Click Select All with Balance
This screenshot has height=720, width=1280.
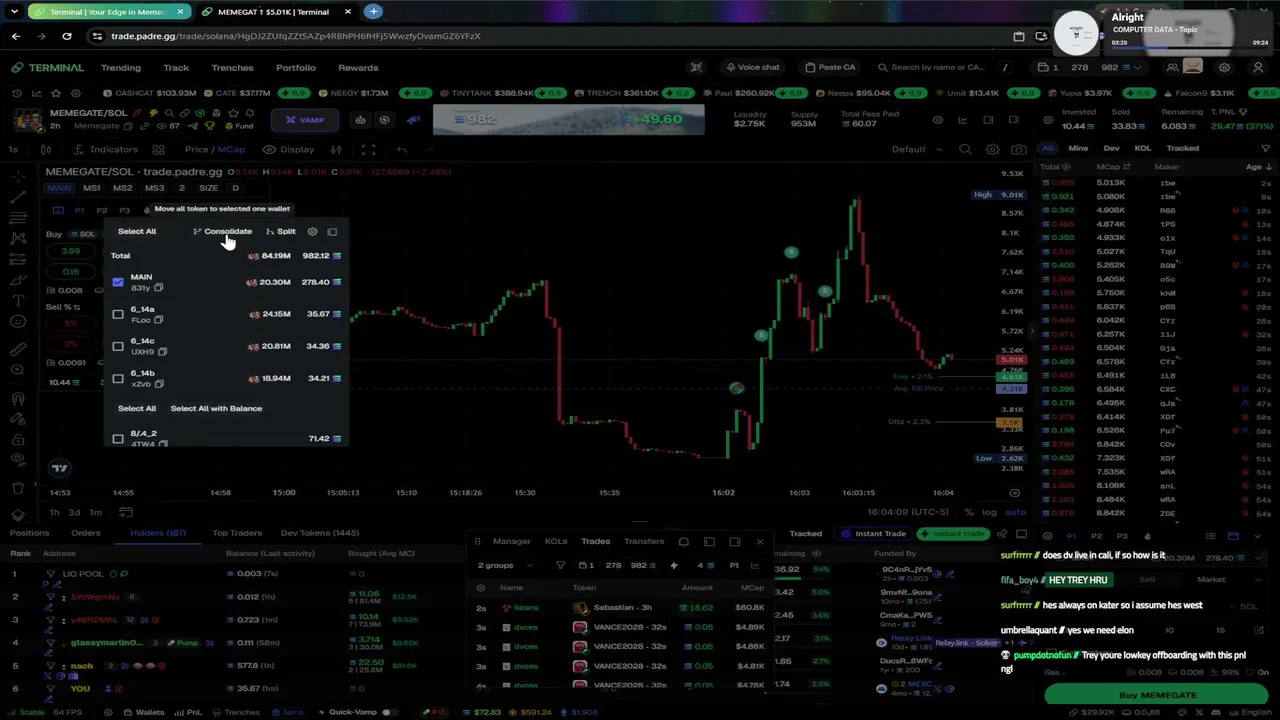pyautogui.click(x=216, y=408)
